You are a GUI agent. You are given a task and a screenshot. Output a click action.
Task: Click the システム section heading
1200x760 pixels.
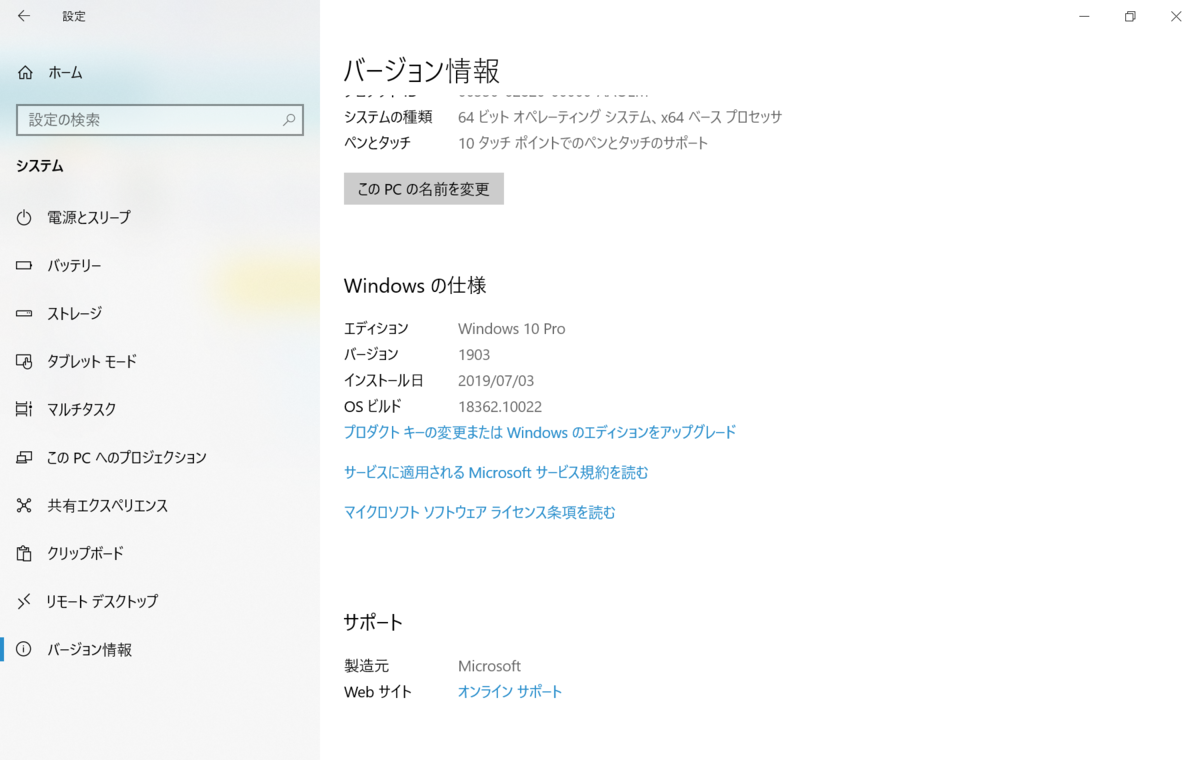(40, 166)
